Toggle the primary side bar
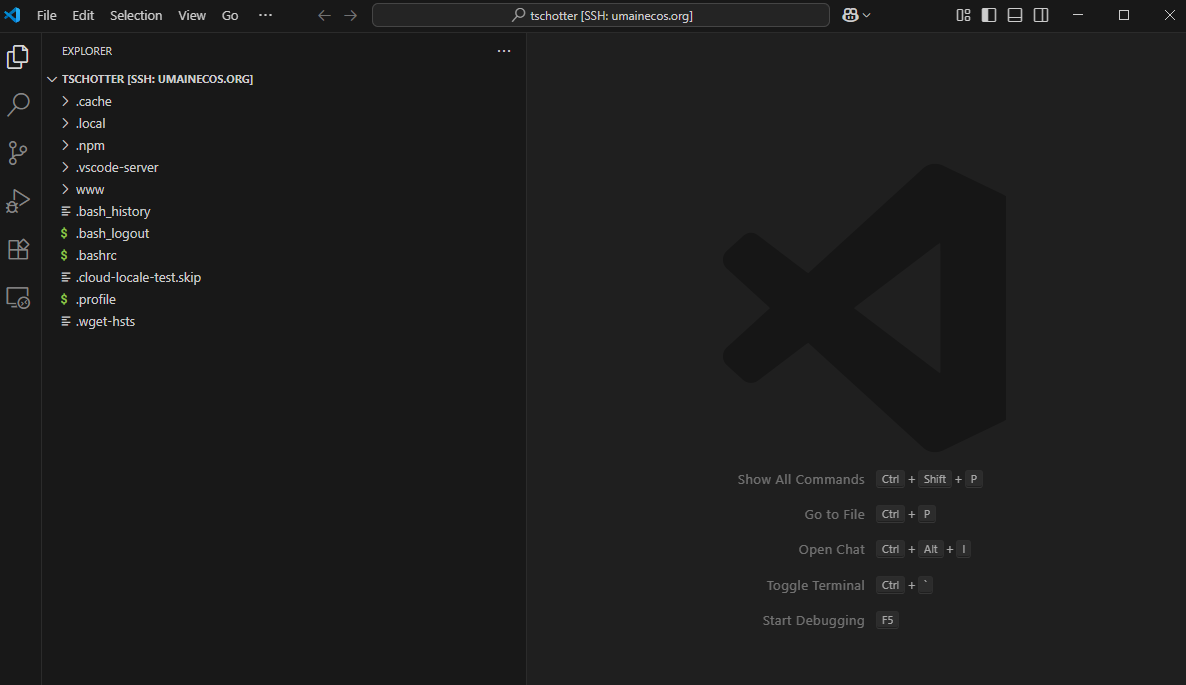This screenshot has width=1186, height=685. pos(989,15)
